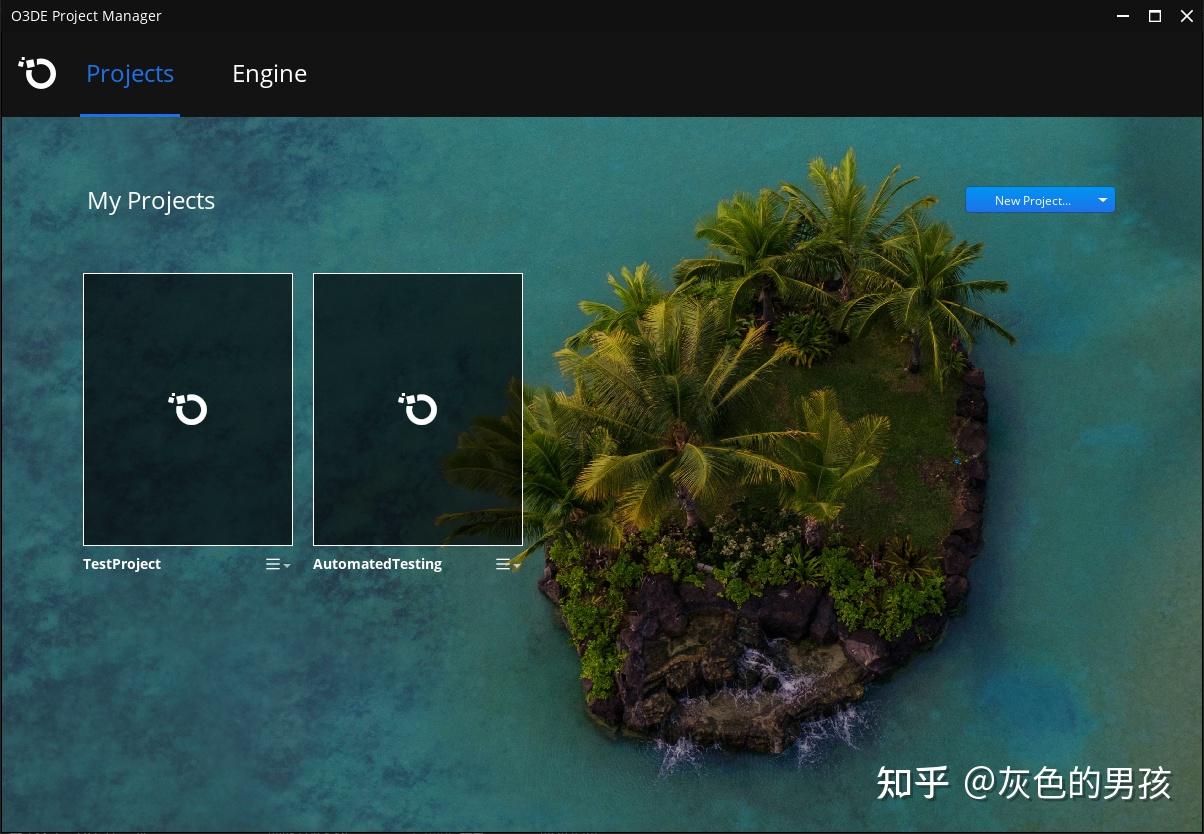Select the AutomatedTesting name label
The image size is (1204, 834).
coord(377,564)
